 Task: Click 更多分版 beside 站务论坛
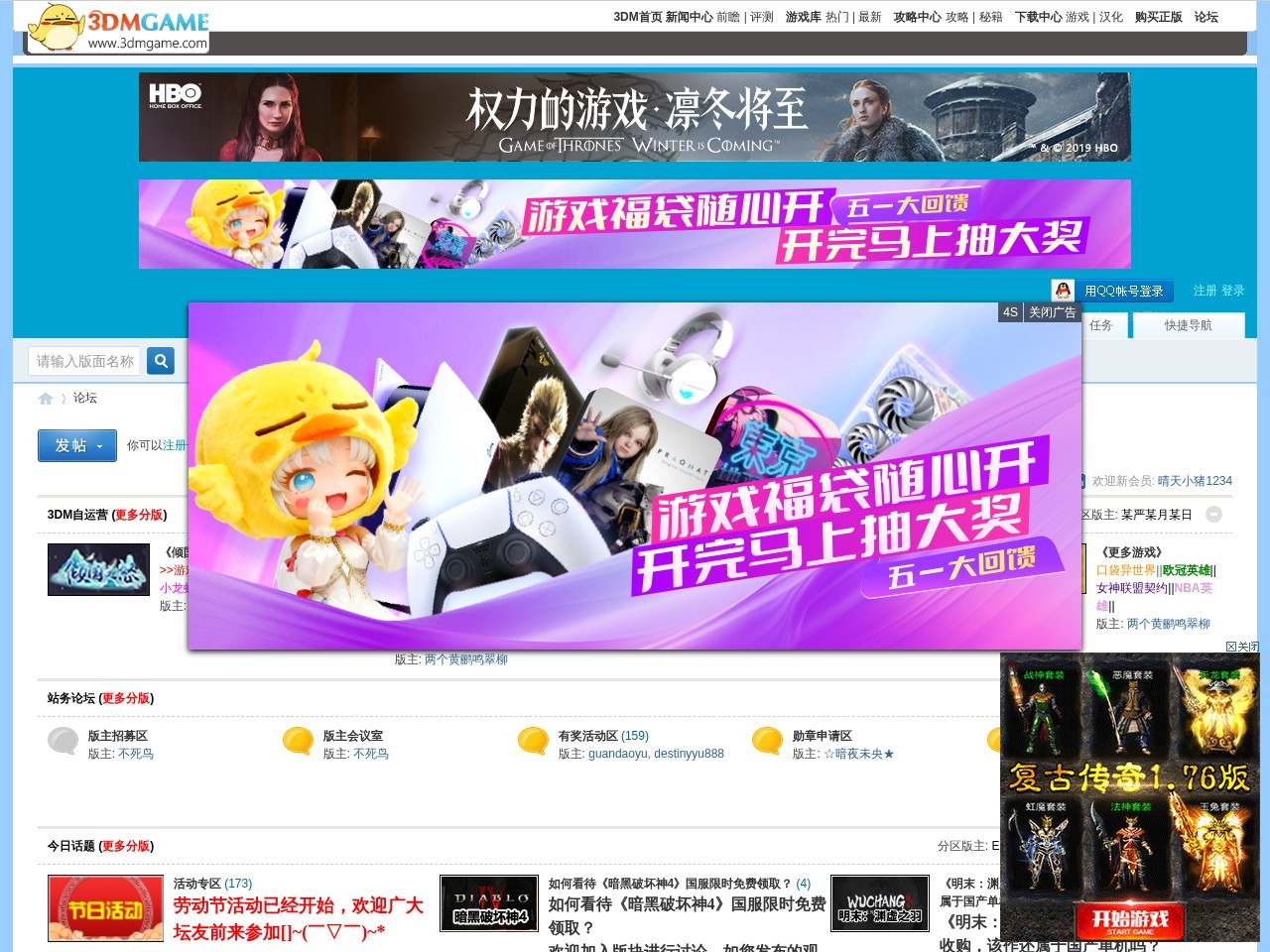(x=126, y=698)
